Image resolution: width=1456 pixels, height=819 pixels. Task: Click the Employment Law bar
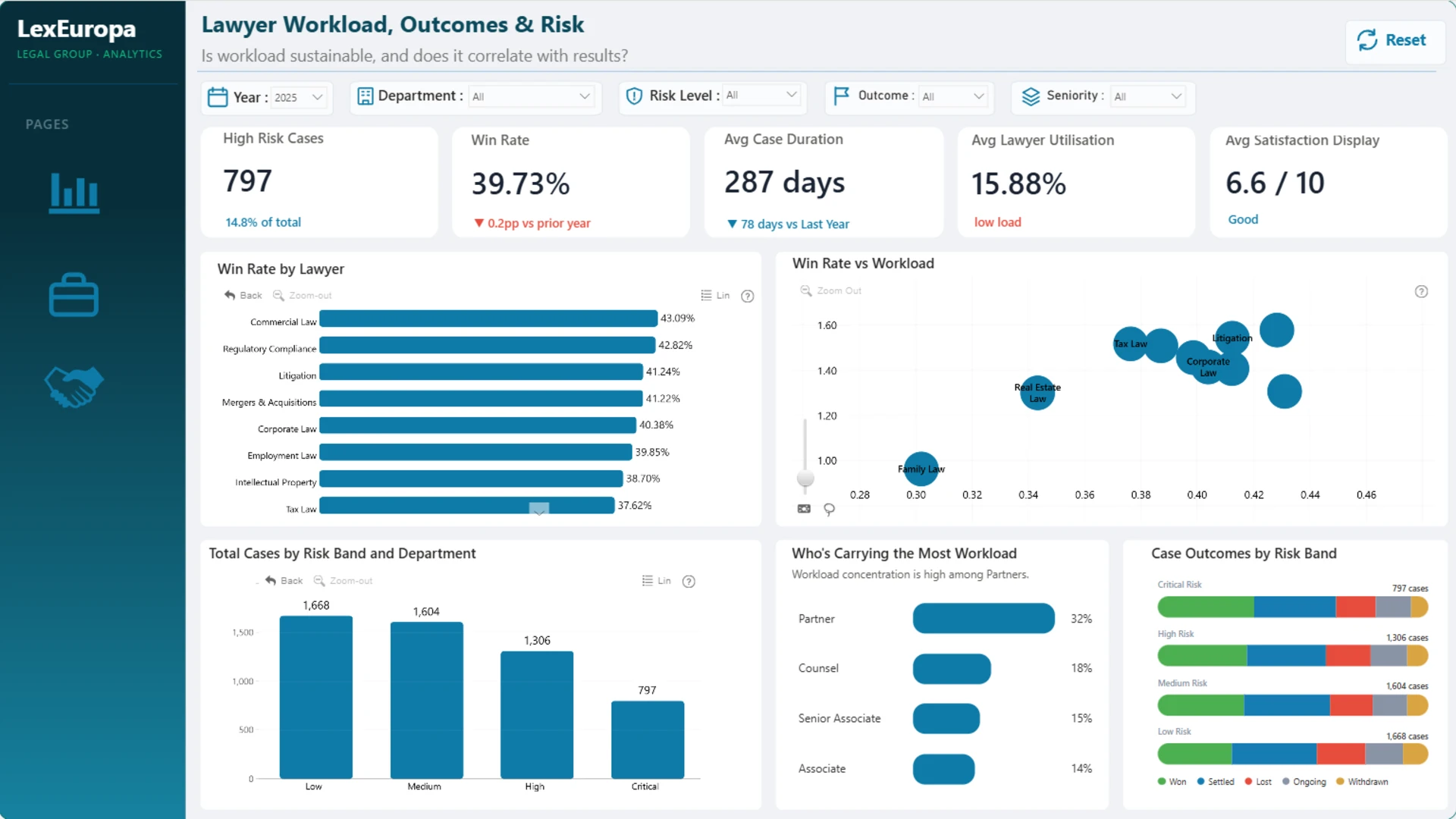click(x=476, y=452)
